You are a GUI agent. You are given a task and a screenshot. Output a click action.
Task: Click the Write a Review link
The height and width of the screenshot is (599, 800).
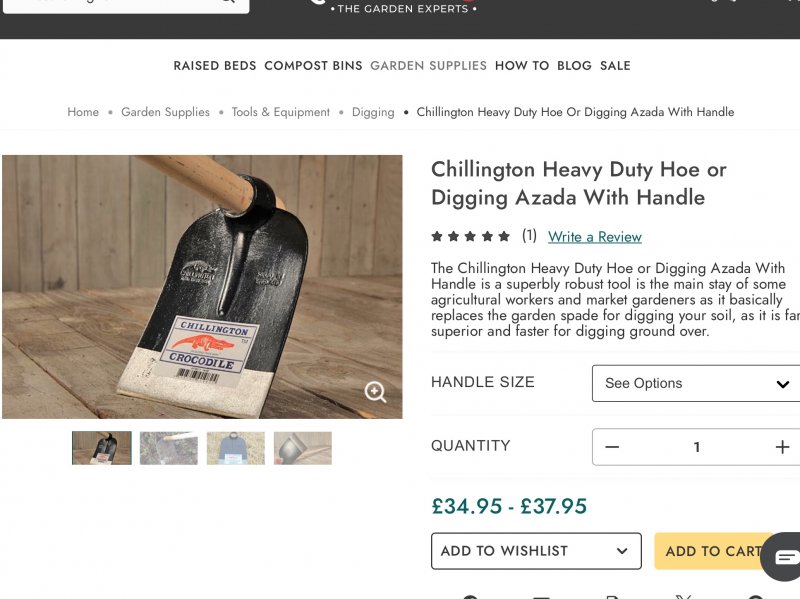coord(595,237)
